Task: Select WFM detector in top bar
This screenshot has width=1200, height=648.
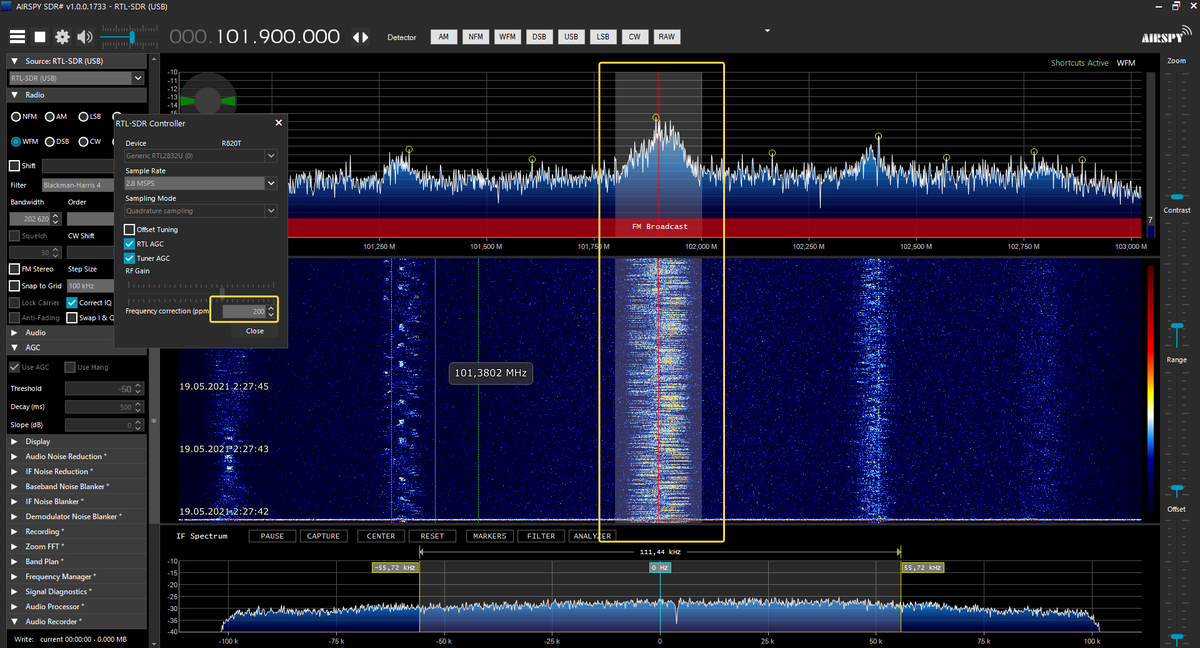Action: click(507, 37)
